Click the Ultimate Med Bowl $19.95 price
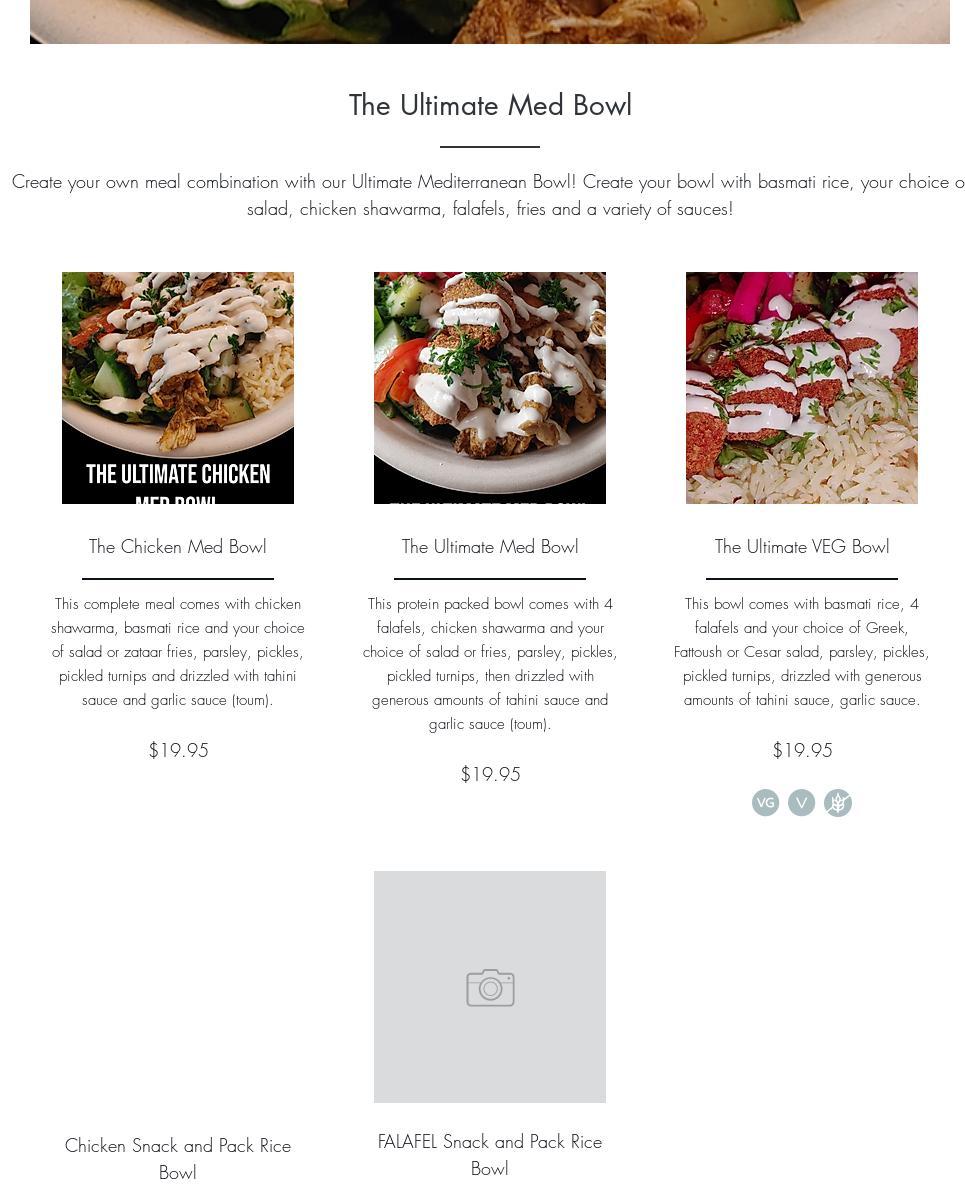The height and width of the screenshot is (1198, 965). (x=490, y=774)
